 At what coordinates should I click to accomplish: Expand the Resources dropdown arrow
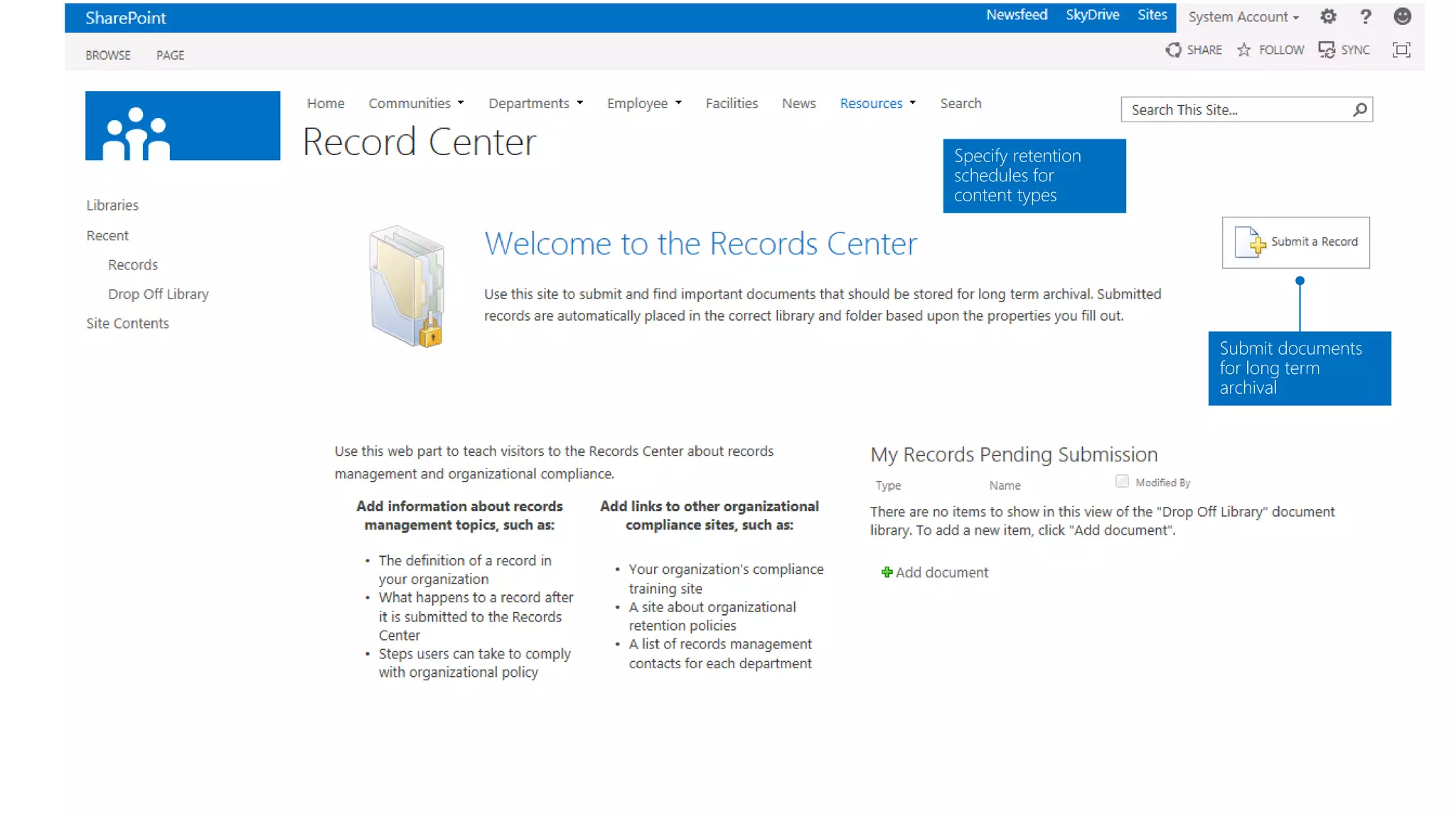pyautogui.click(x=913, y=103)
